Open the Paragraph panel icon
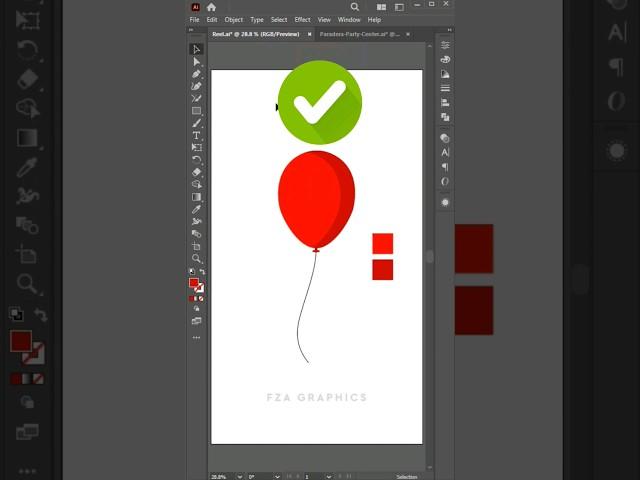The height and width of the screenshot is (480, 640). (x=445, y=167)
